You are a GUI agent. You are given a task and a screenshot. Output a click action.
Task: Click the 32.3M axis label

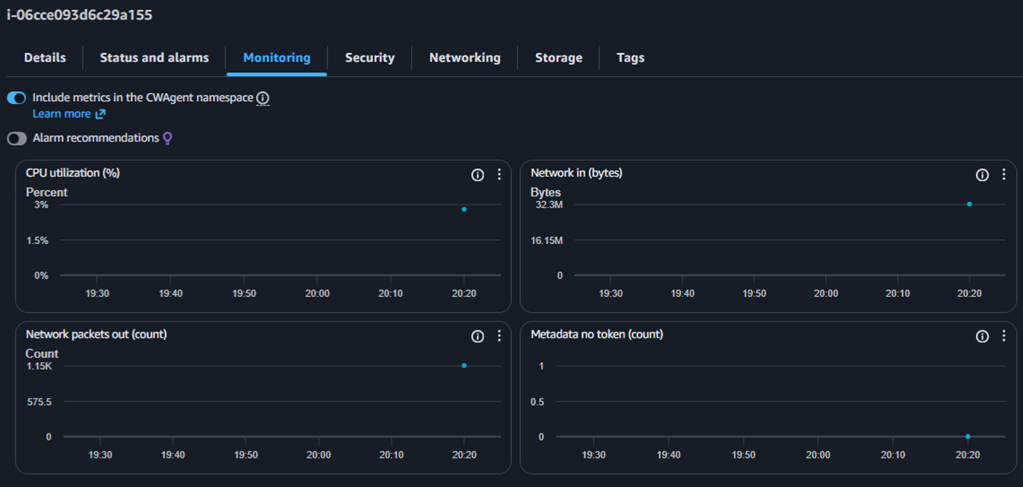pos(549,205)
